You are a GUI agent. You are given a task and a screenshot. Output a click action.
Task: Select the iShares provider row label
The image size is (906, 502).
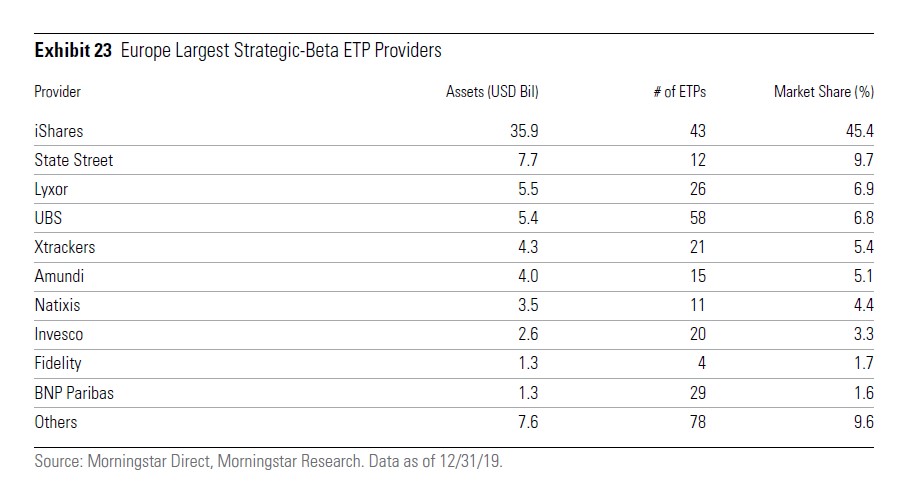[x=59, y=131]
